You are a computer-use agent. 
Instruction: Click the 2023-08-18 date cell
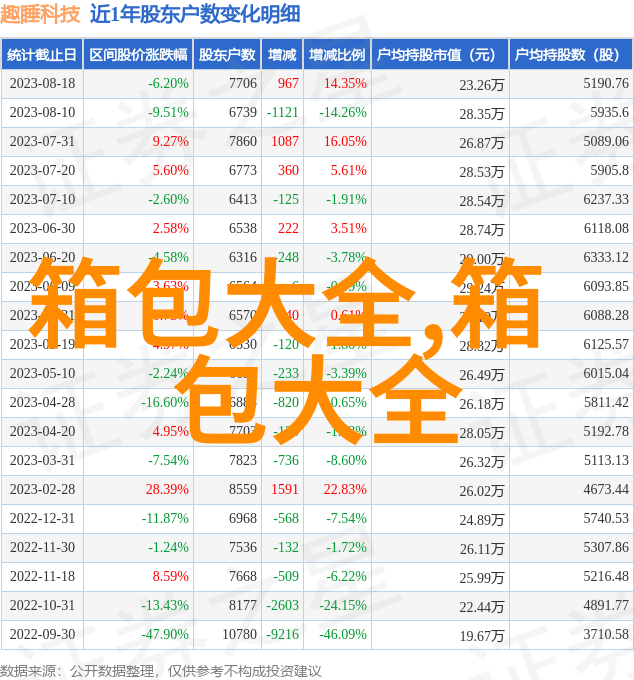[x=42, y=83]
